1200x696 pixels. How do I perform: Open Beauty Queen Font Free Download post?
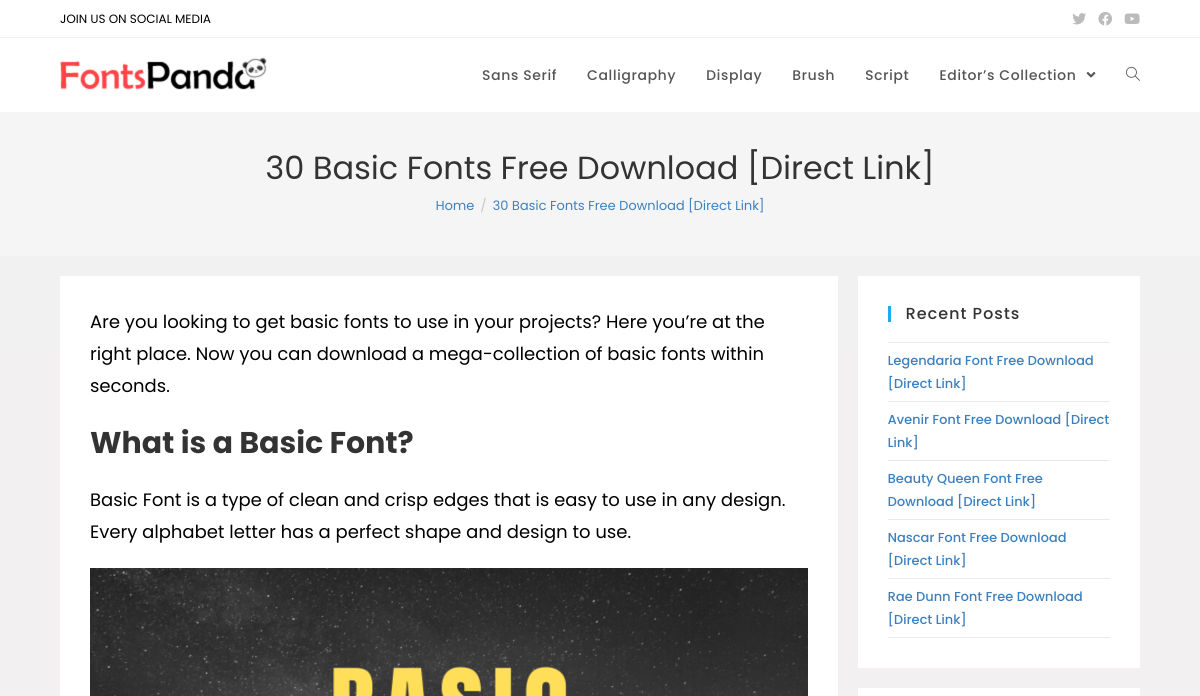point(965,479)
